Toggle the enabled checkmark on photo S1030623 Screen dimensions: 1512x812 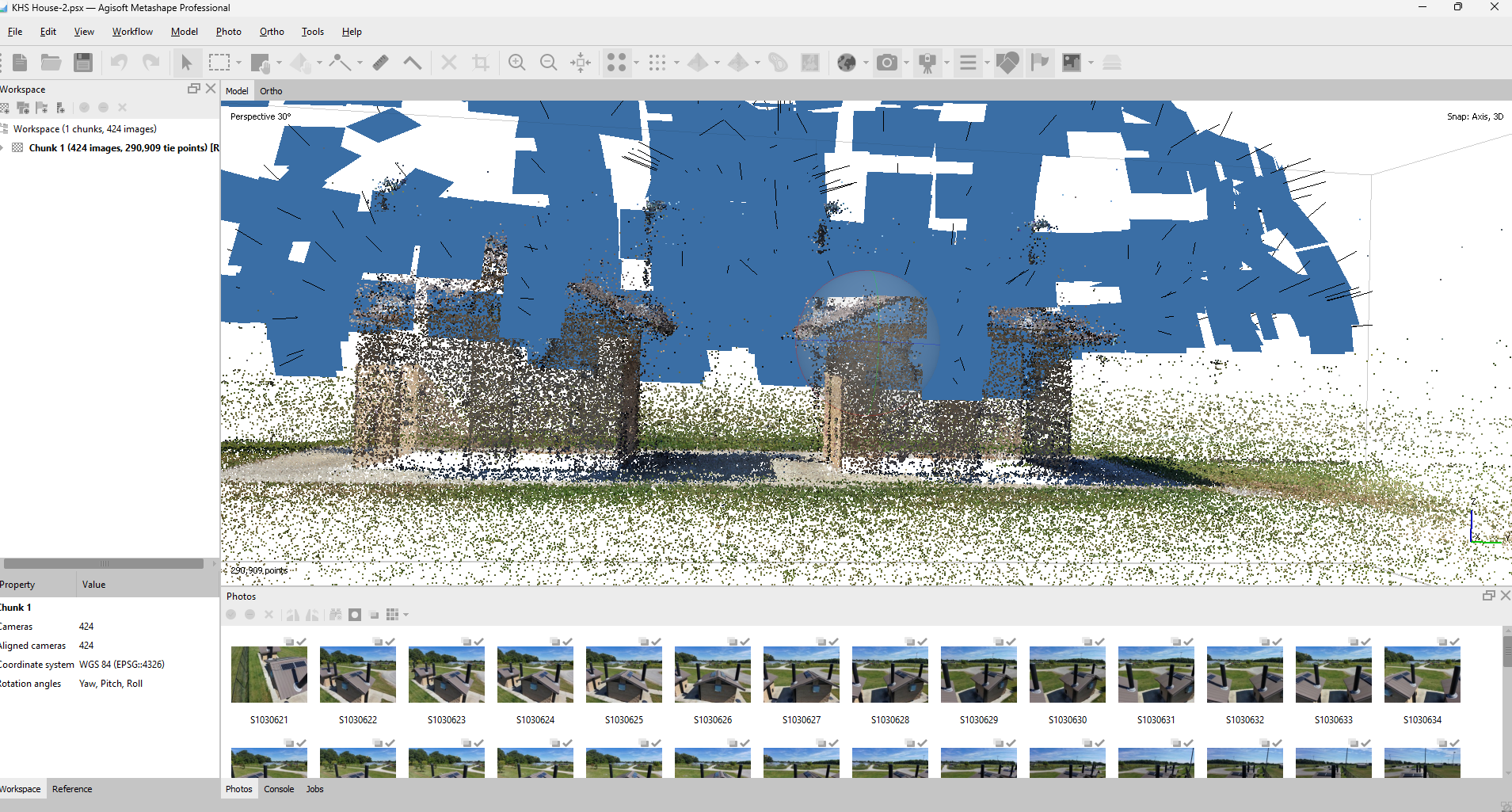(x=479, y=642)
